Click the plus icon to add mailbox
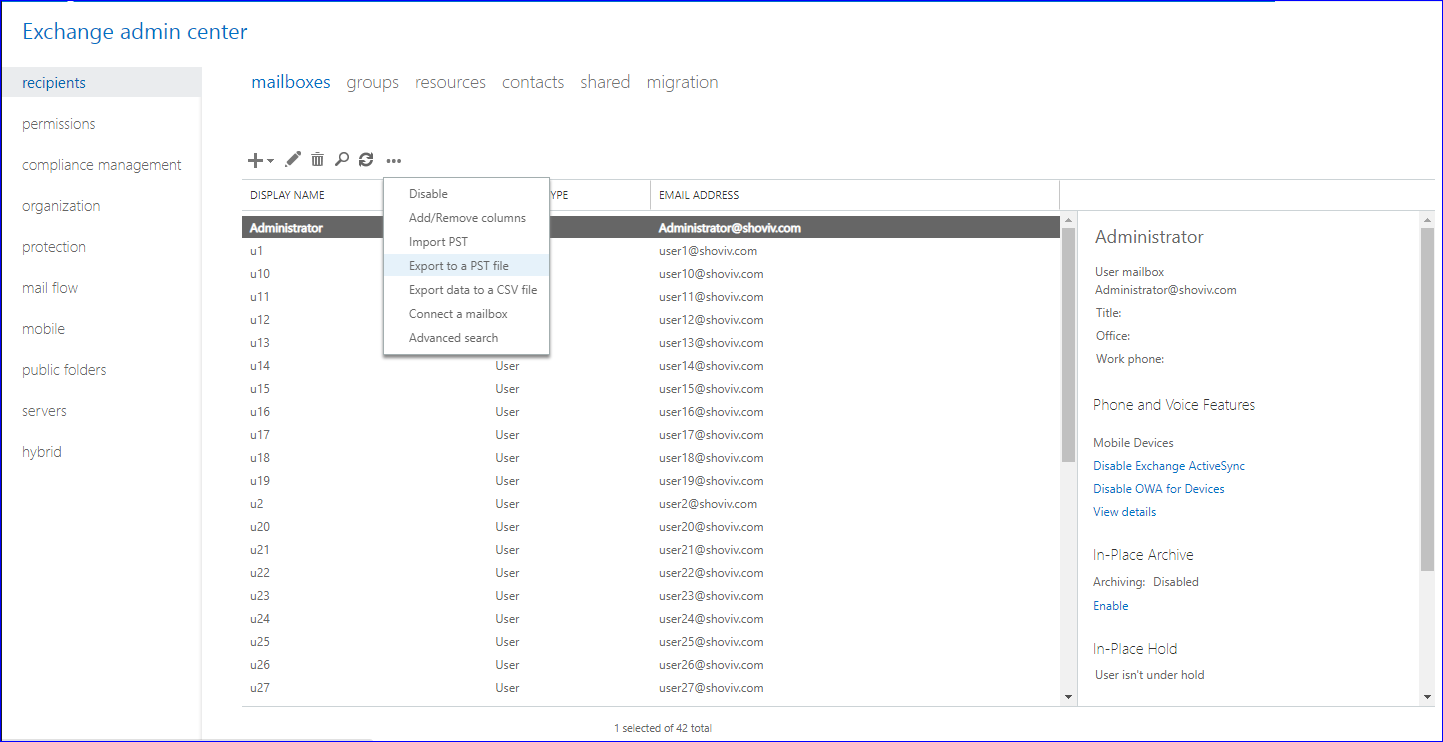Viewport: 1443px width, 742px height. pos(255,160)
